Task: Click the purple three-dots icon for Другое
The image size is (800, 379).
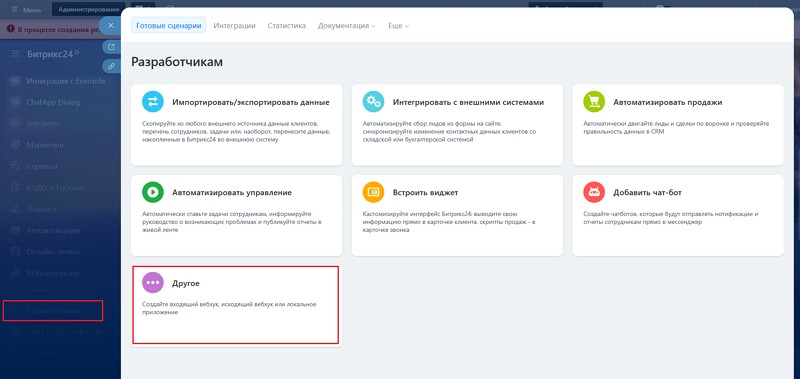Action: (x=153, y=283)
